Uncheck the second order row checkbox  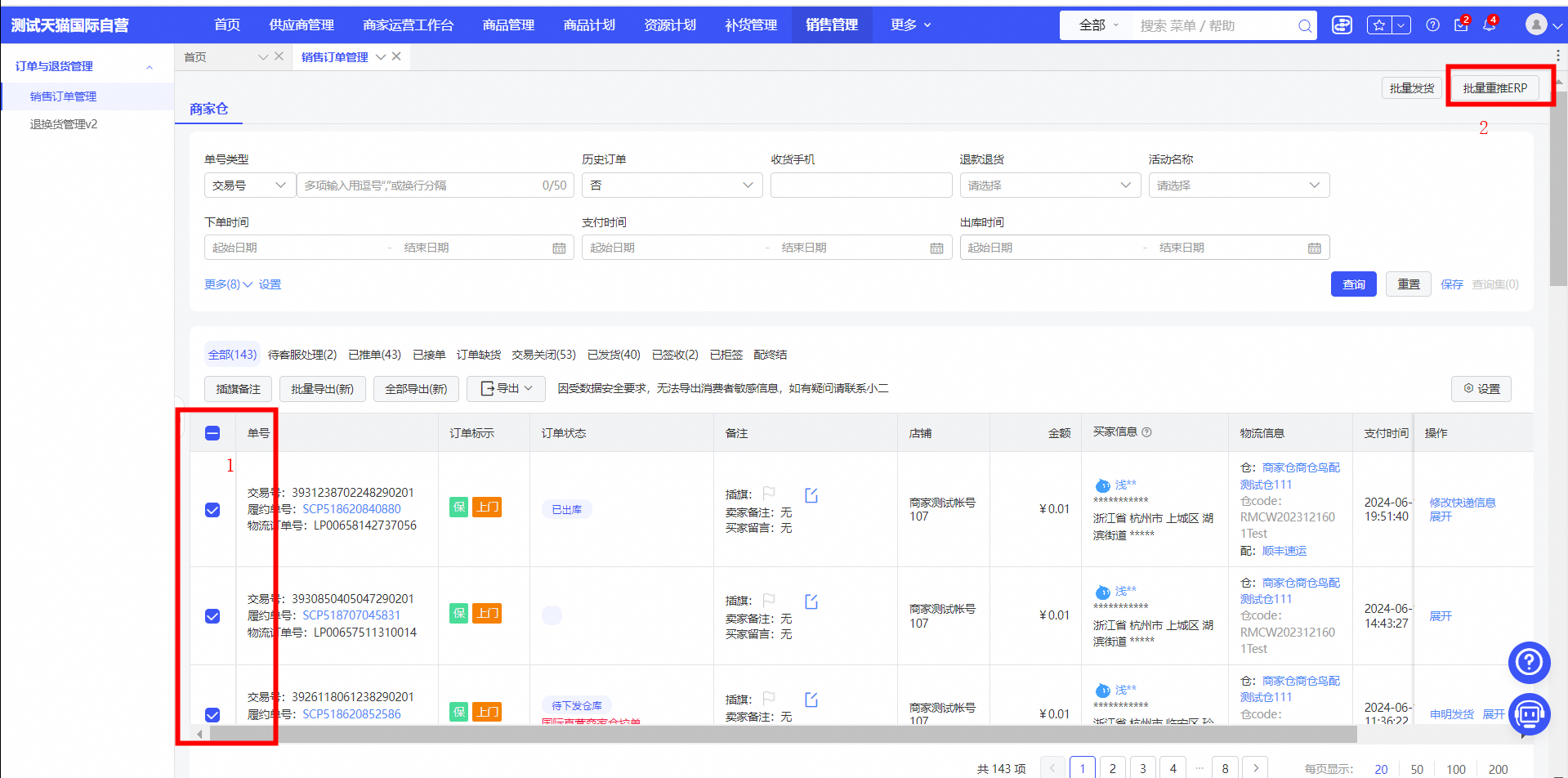click(212, 616)
